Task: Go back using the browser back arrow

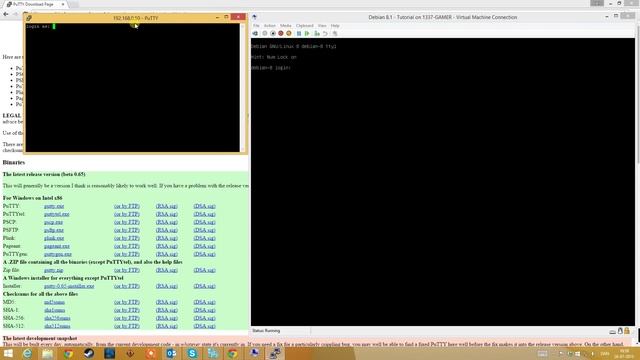Action: (x=6, y=14)
